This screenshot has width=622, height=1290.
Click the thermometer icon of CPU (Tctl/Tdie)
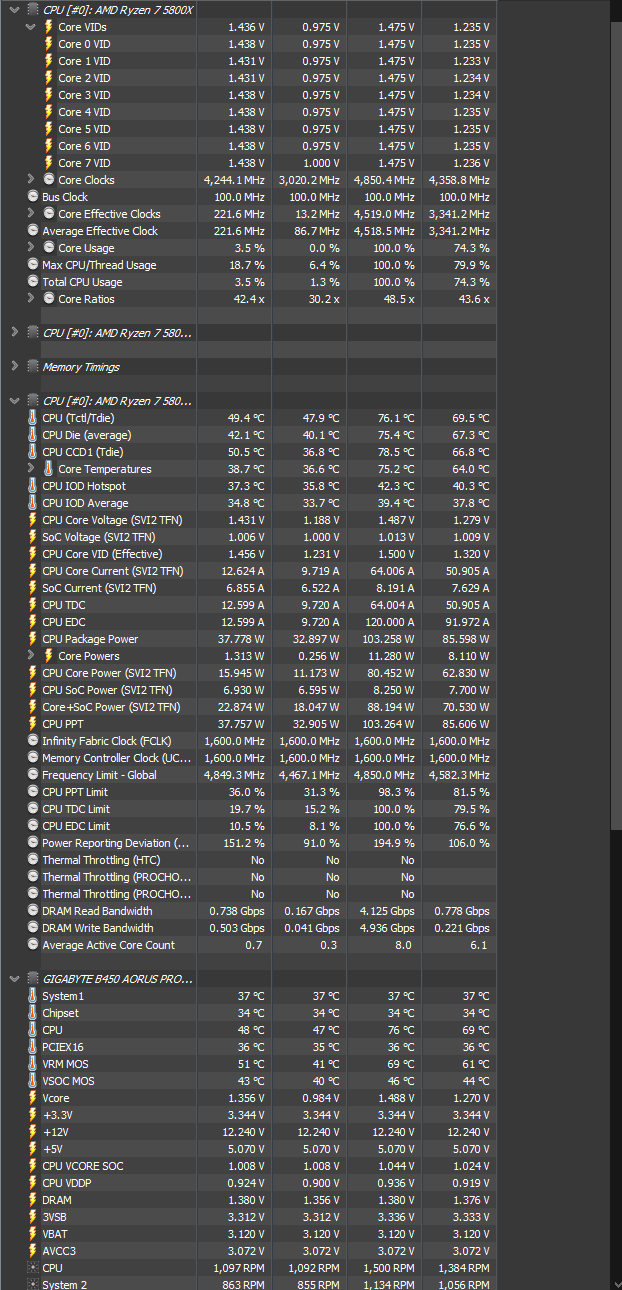(33, 418)
